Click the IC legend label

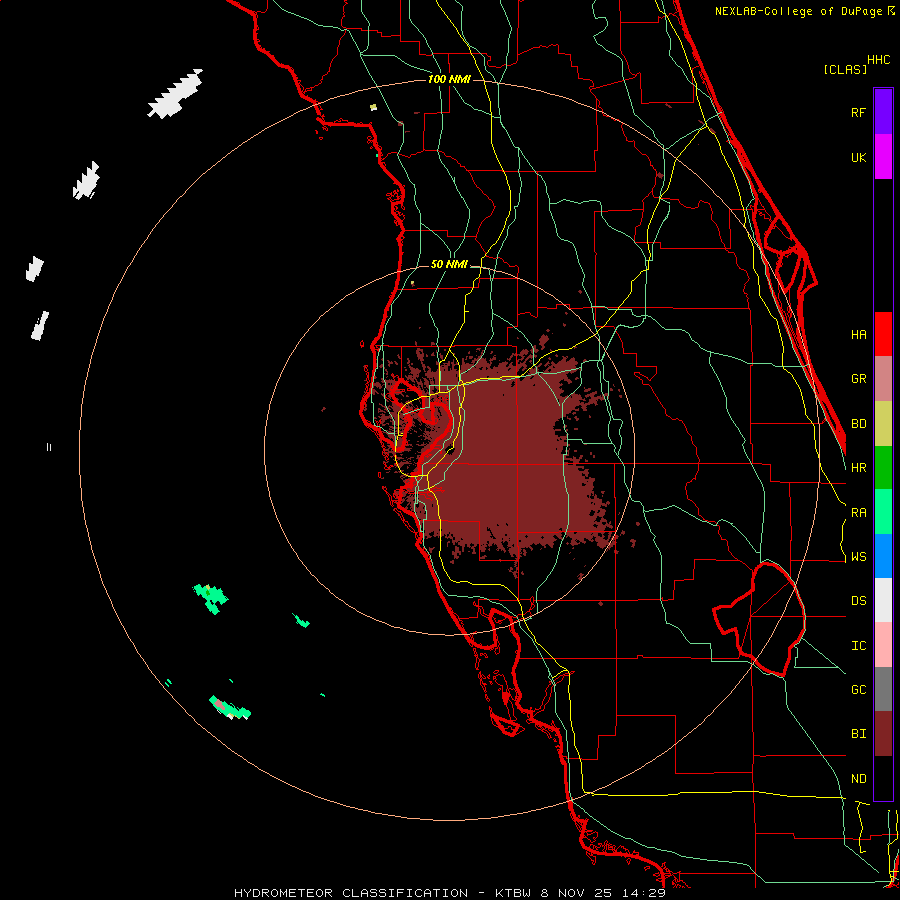pyautogui.click(x=858, y=646)
